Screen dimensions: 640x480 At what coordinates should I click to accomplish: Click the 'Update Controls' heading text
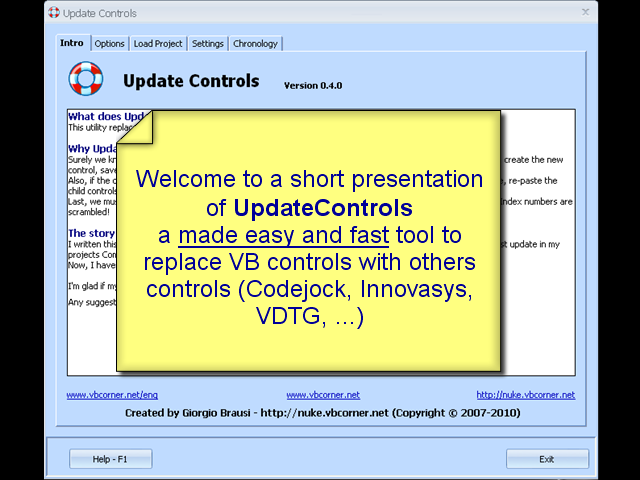(191, 81)
